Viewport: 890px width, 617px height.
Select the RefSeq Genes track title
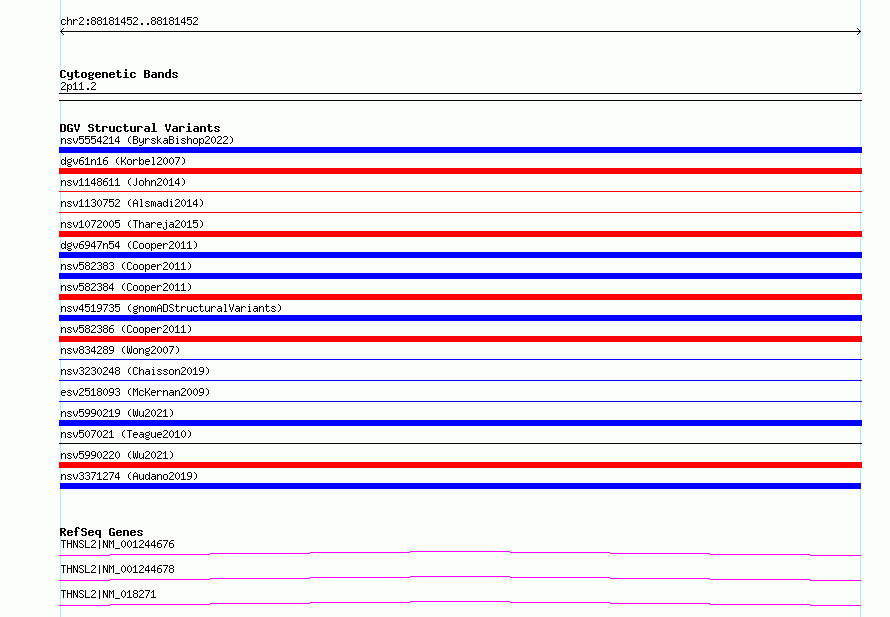coord(102,532)
